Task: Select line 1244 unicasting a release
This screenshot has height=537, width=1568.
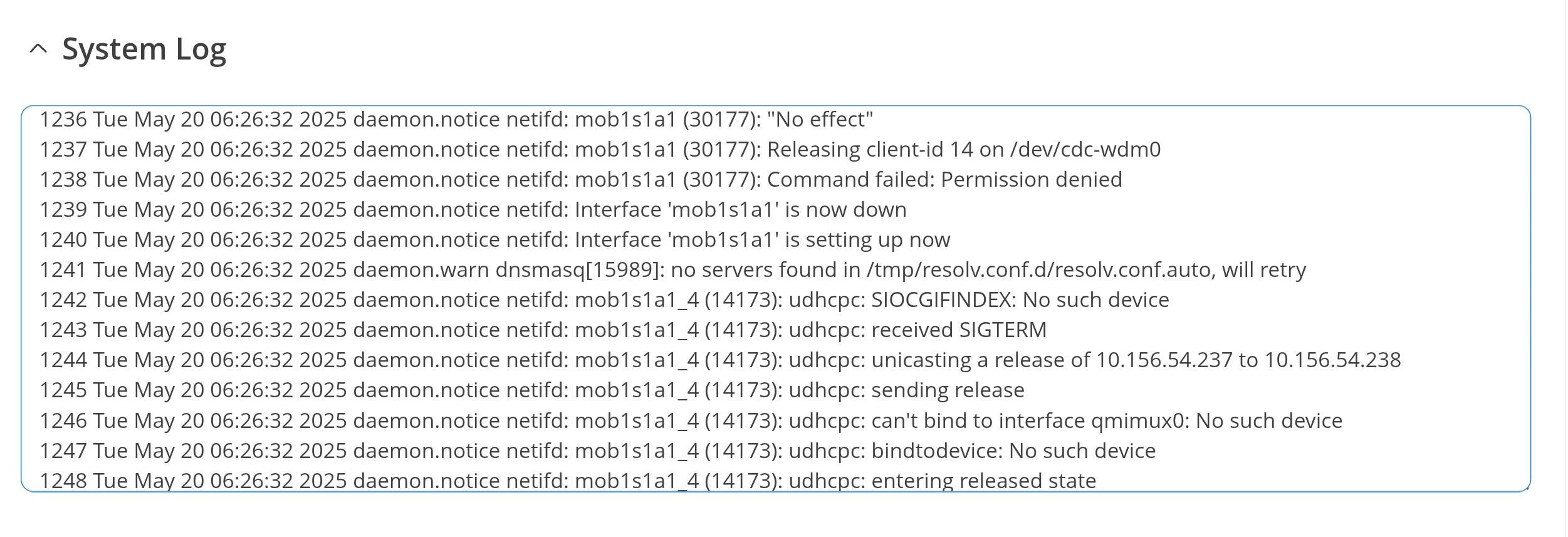Action: 720,360
